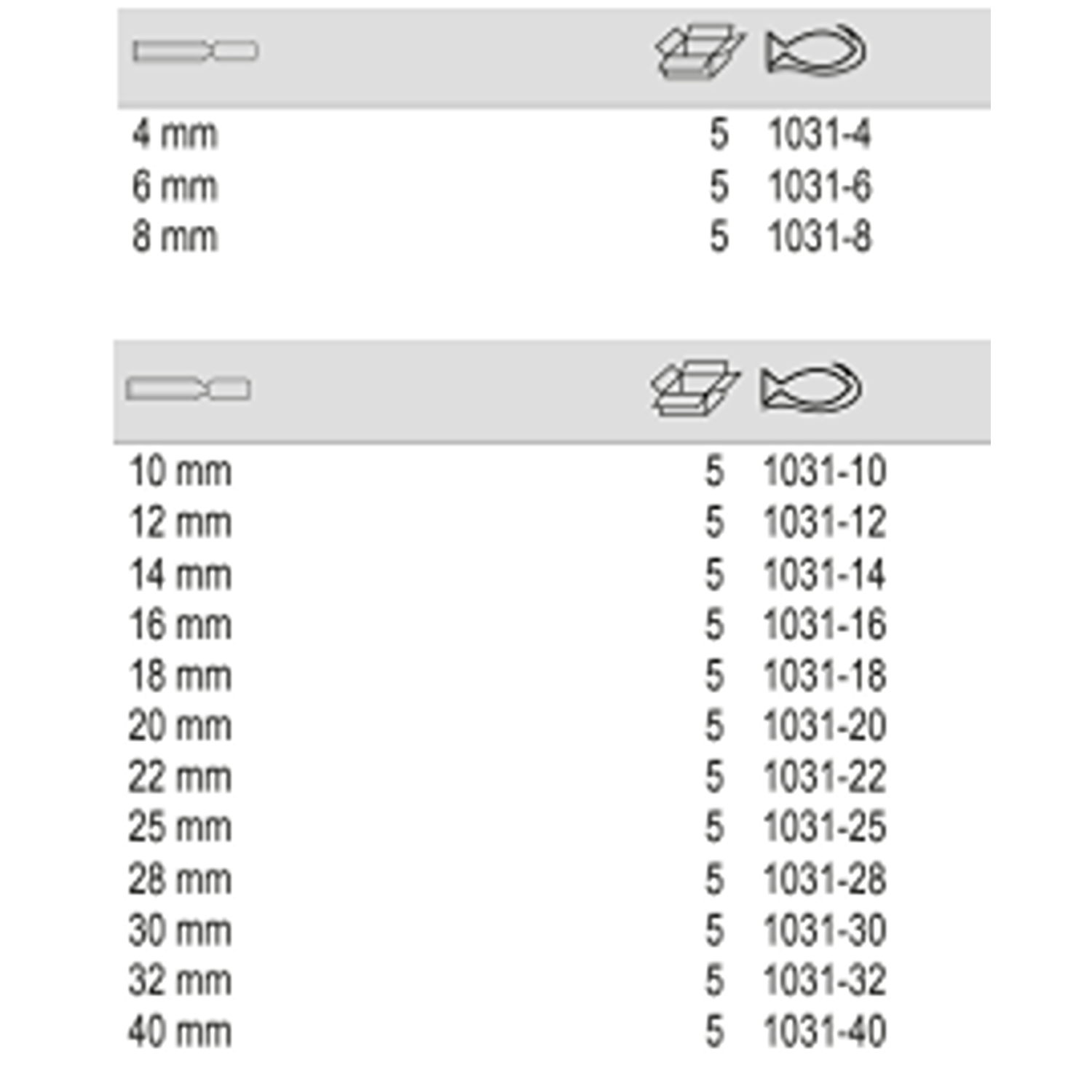Click the chisel width icon in top table header
This screenshot has height=1092, width=1092.
click(x=195, y=51)
